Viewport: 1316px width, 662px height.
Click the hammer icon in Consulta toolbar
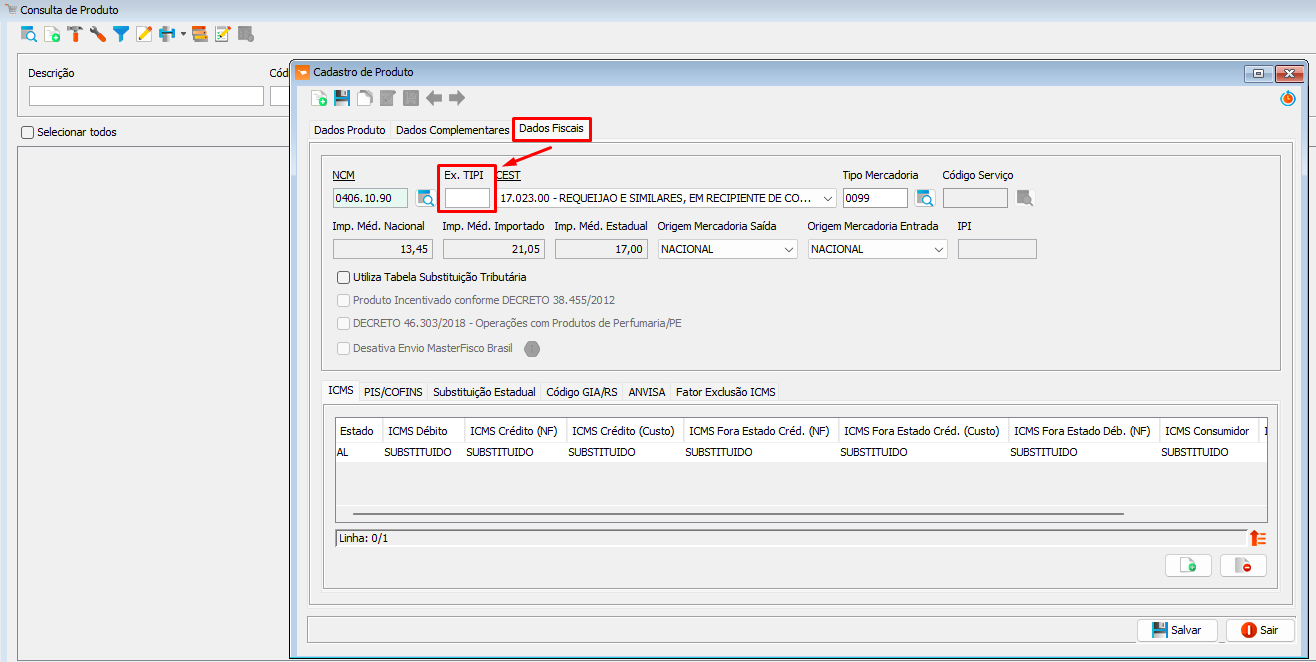[75, 35]
